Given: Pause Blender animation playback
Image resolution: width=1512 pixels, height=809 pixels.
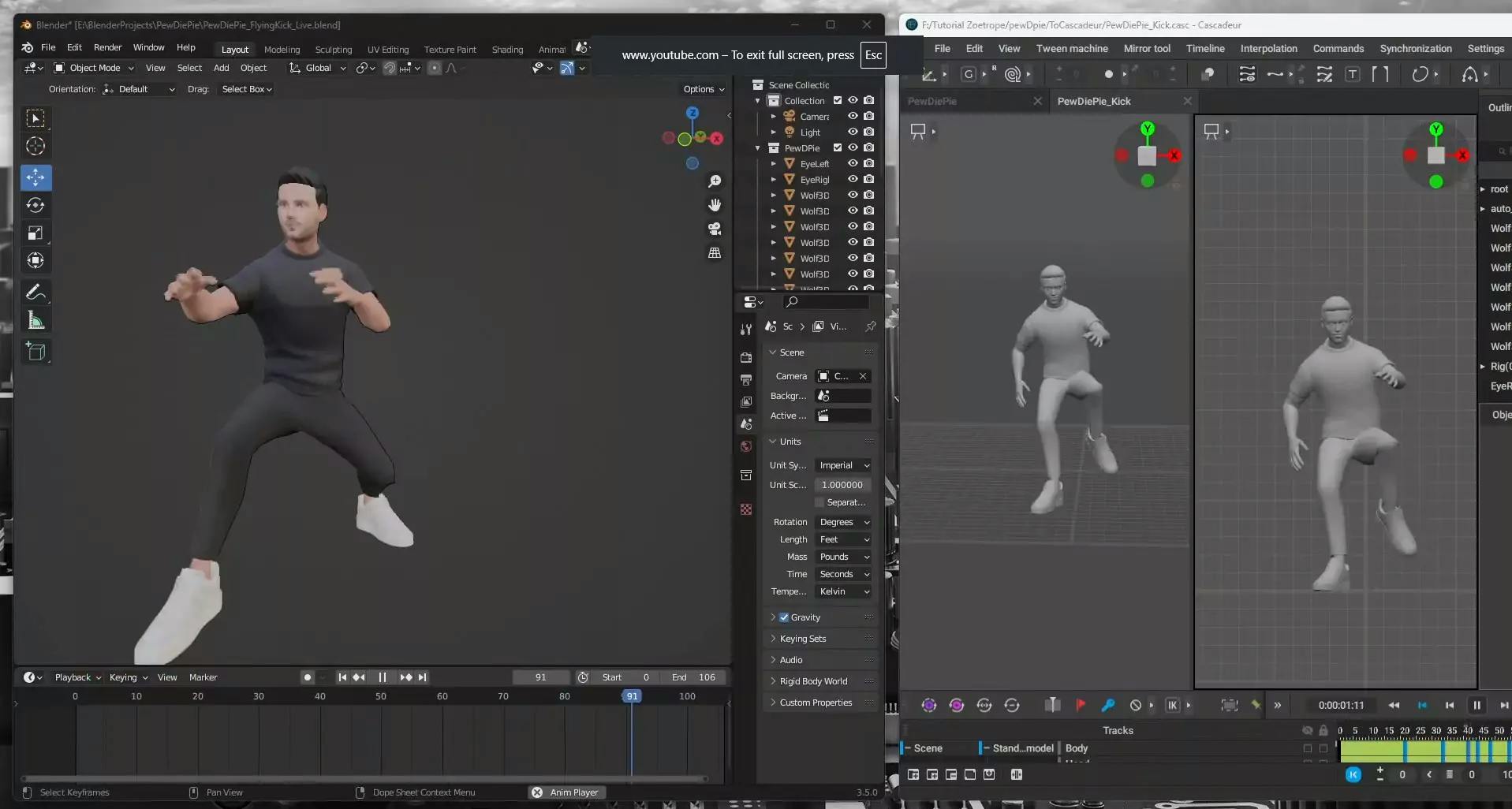Looking at the screenshot, I should click(383, 677).
